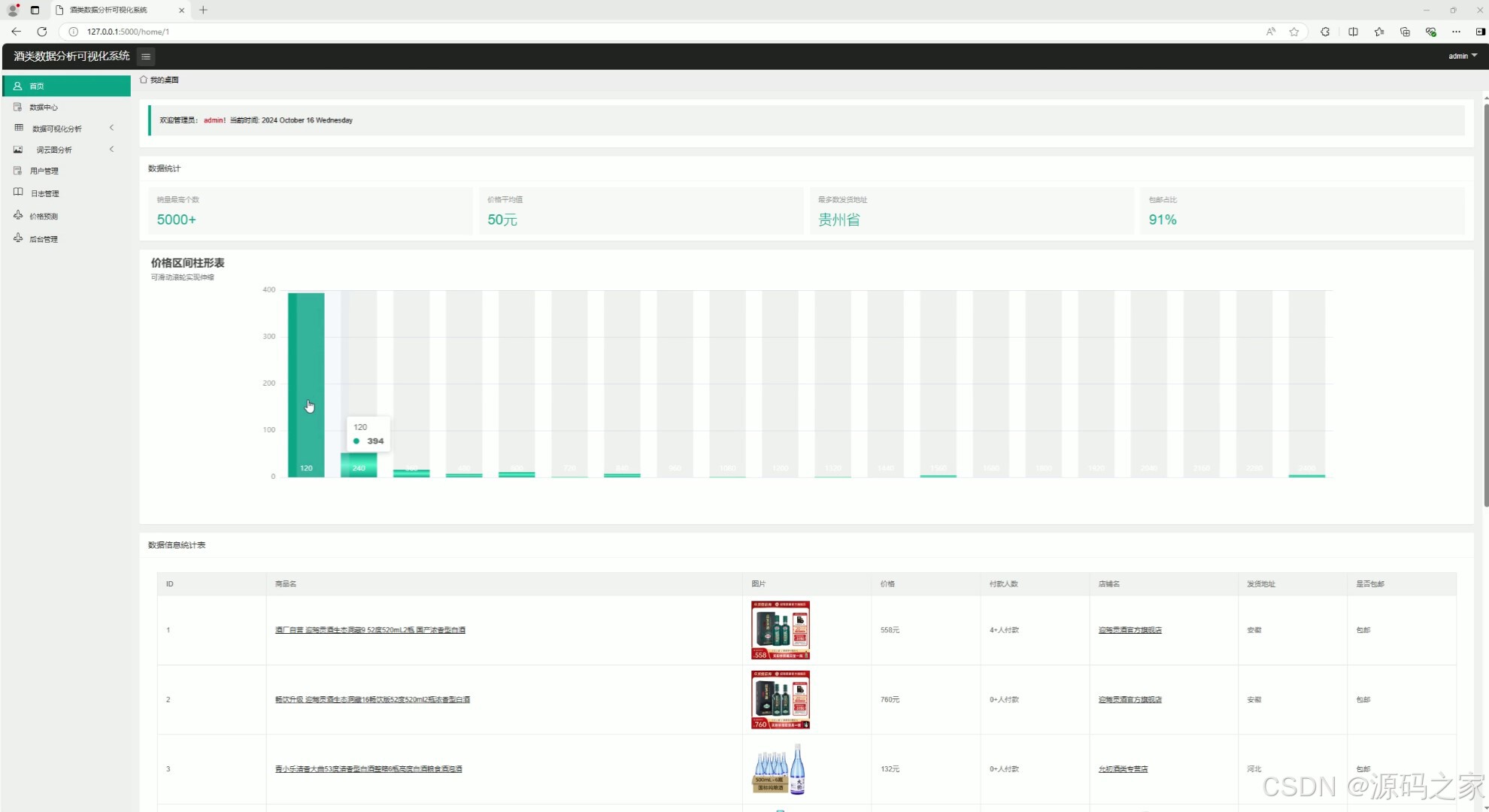The height and width of the screenshot is (812, 1489).
Task: Open 用户管理 sidebar item
Action: point(44,171)
